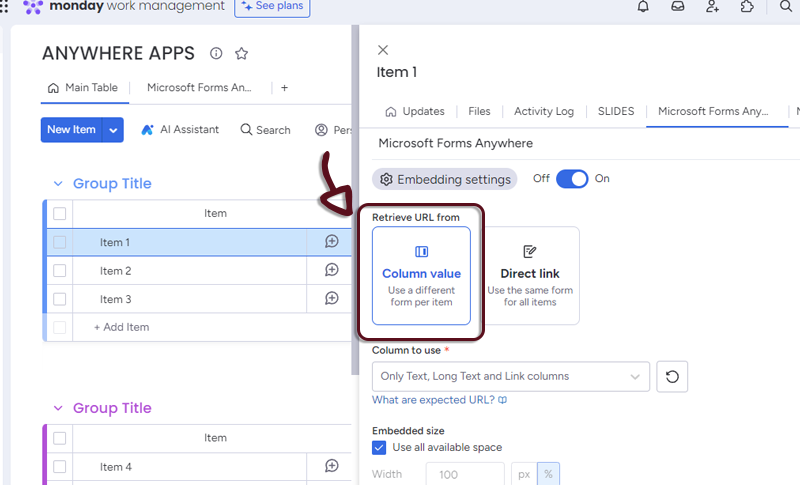Open the SLIDES tab
Image resolution: width=800 pixels, height=485 pixels.
[x=616, y=112]
